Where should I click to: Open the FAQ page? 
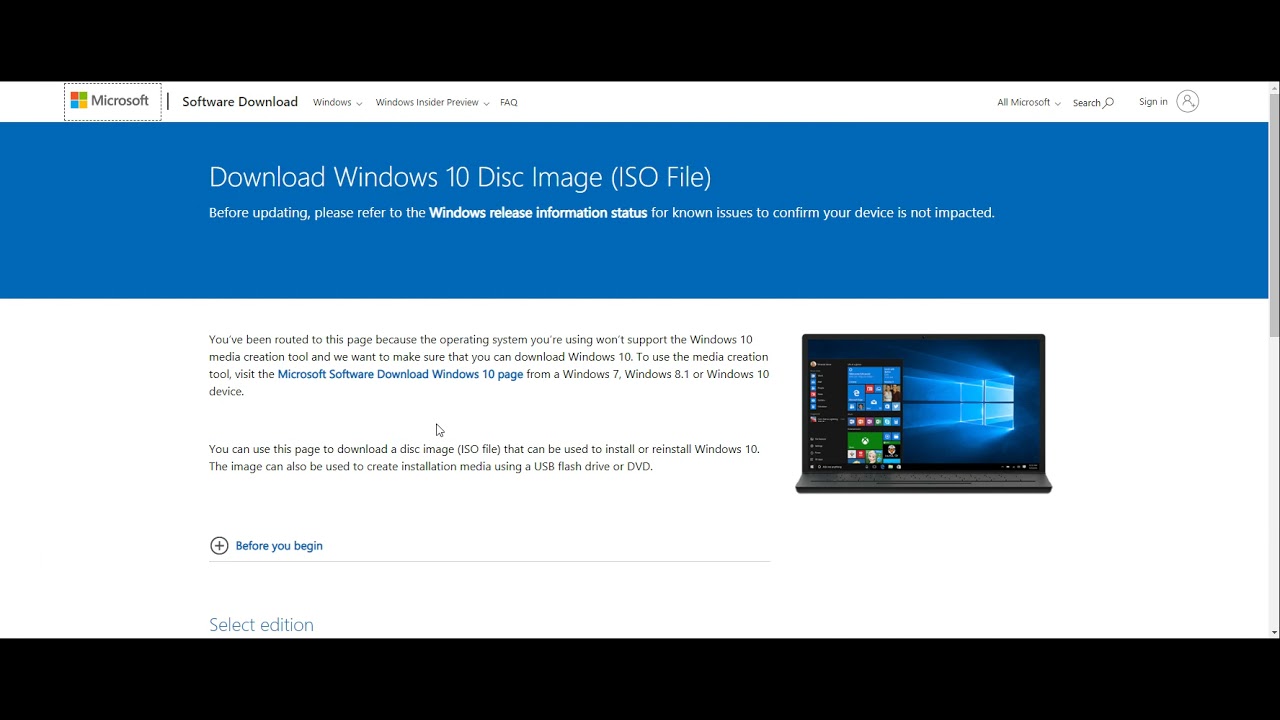click(x=508, y=102)
